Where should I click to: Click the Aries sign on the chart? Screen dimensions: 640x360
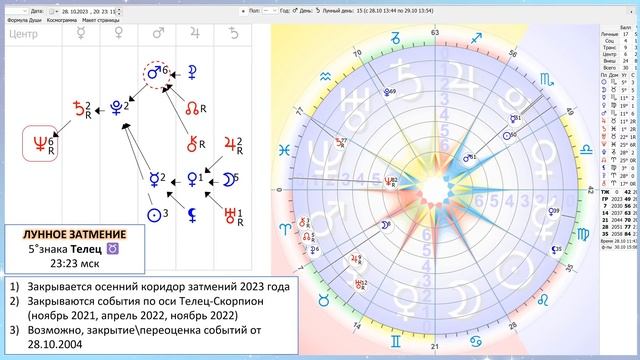tap(285, 229)
